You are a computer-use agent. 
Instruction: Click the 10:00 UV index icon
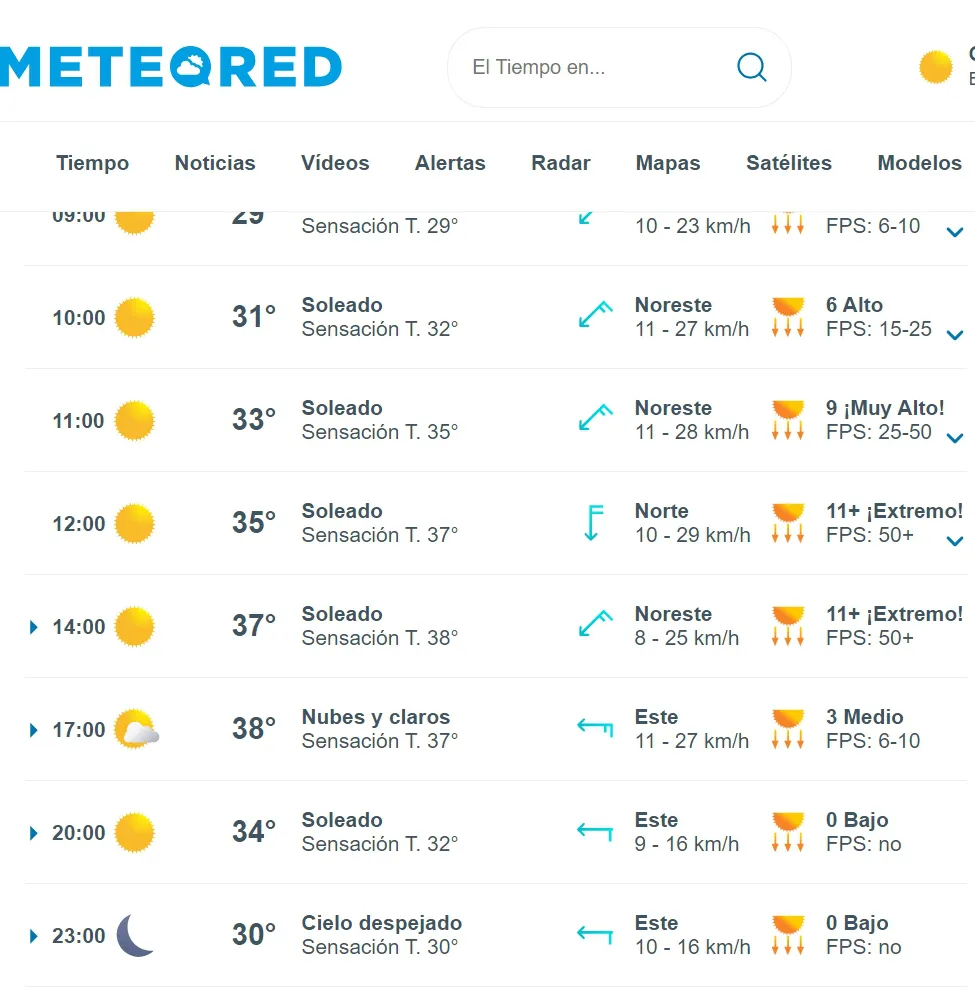click(x=788, y=317)
